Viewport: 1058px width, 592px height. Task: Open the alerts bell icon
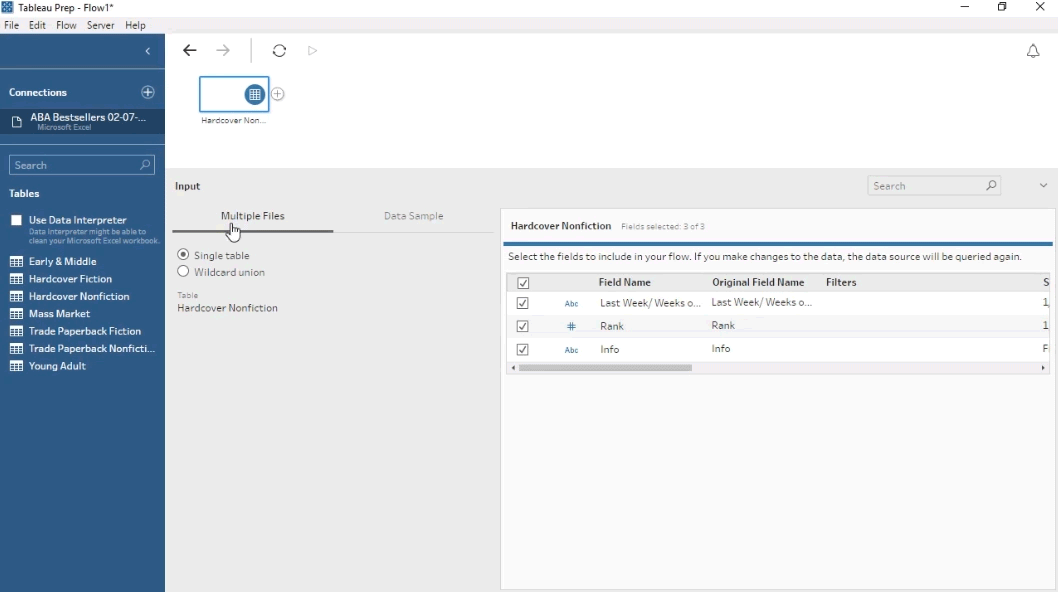[x=1033, y=51]
